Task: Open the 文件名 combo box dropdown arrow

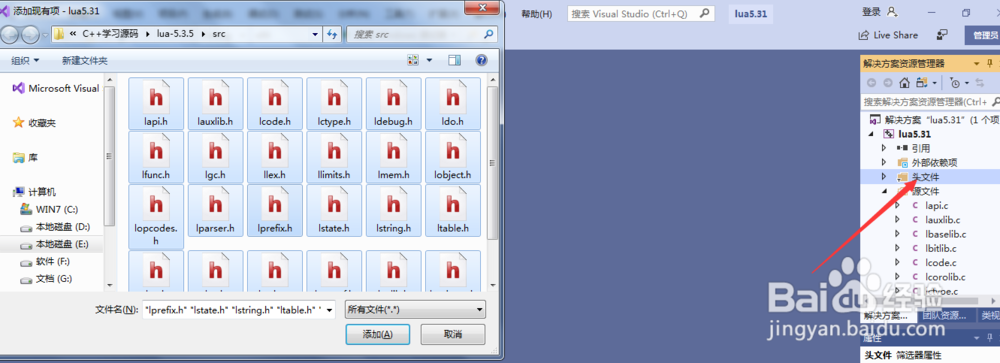Action: pyautogui.click(x=330, y=310)
